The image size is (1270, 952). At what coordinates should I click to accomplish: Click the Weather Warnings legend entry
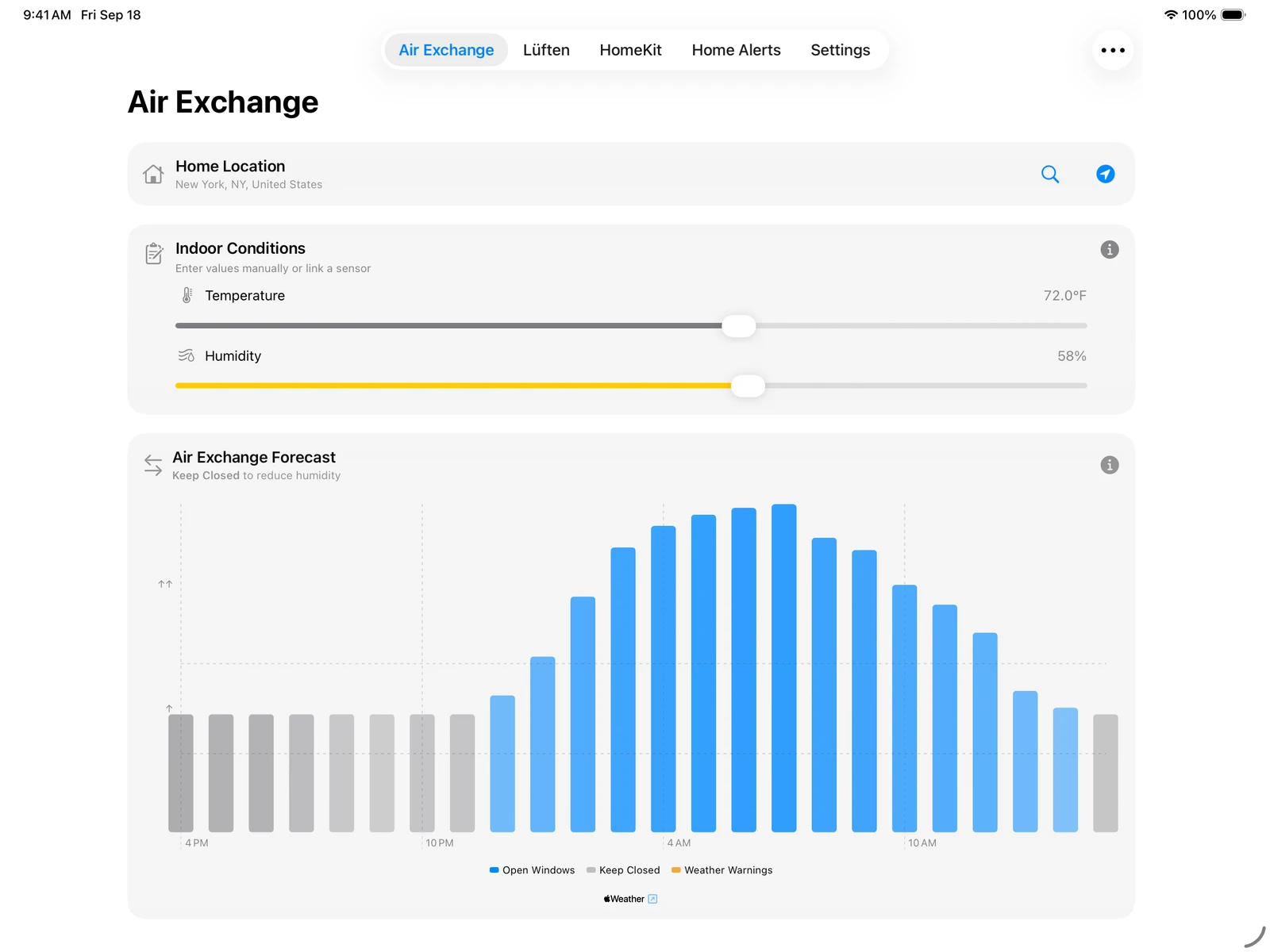point(722,870)
